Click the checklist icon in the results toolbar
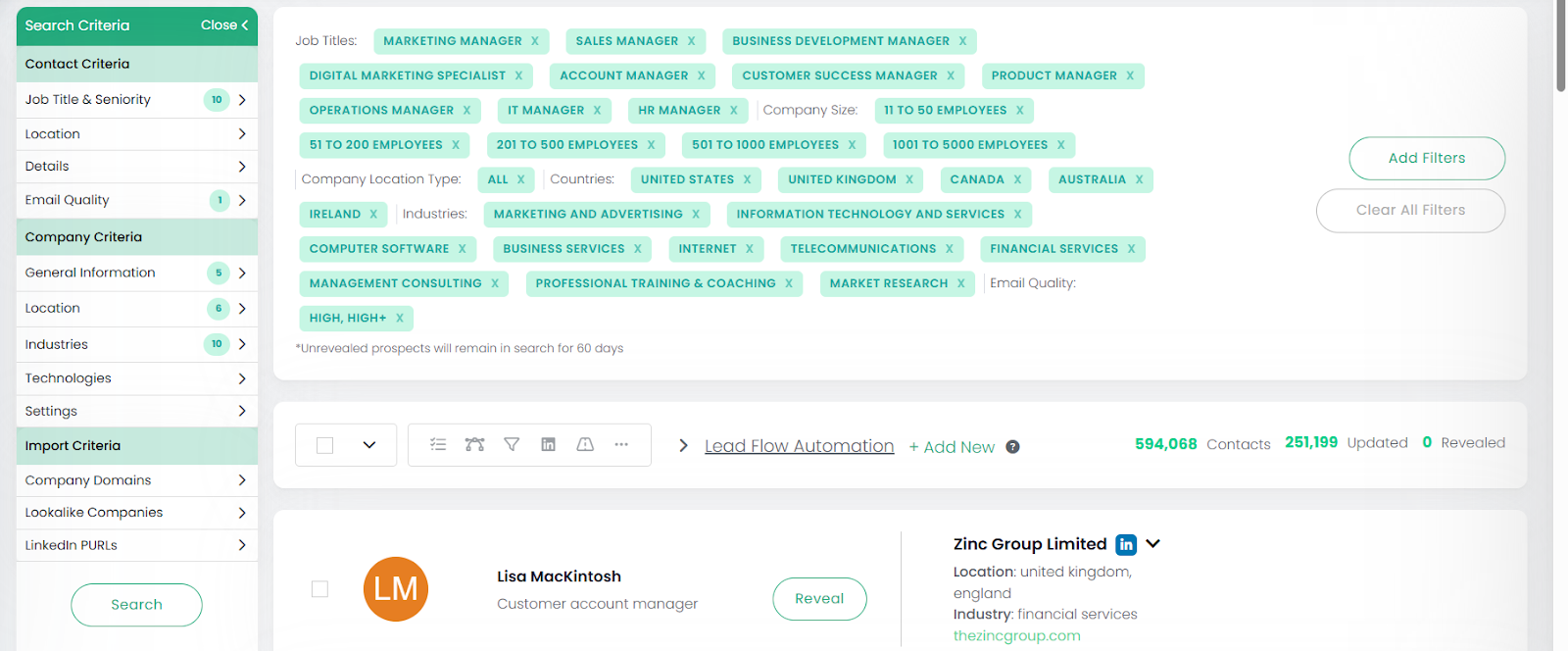Screen dimensions: 1568x651 (x=438, y=444)
